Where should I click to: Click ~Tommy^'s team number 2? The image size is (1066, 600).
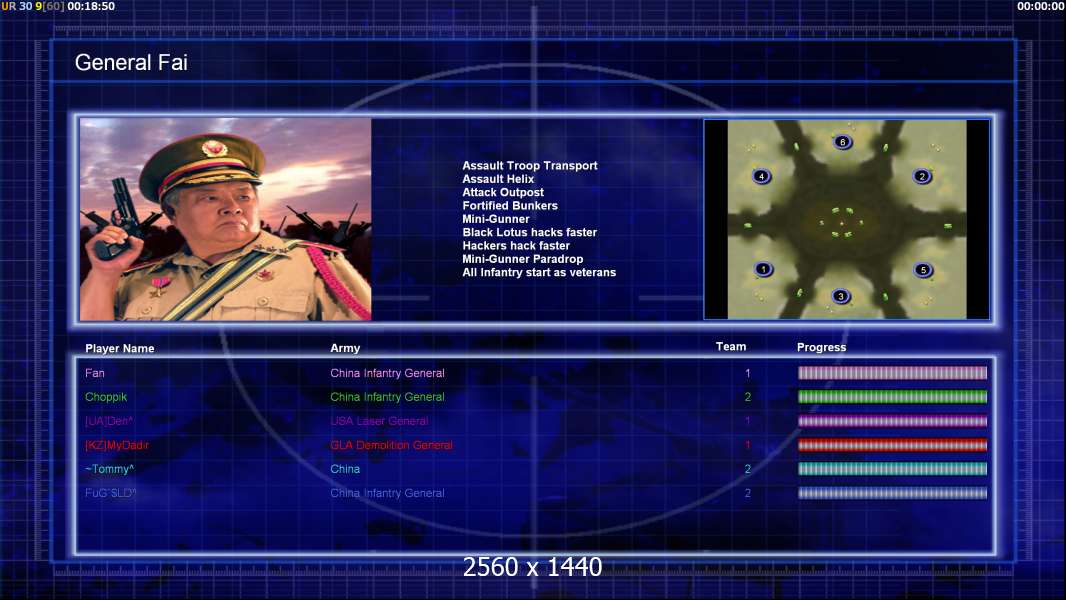(748, 469)
